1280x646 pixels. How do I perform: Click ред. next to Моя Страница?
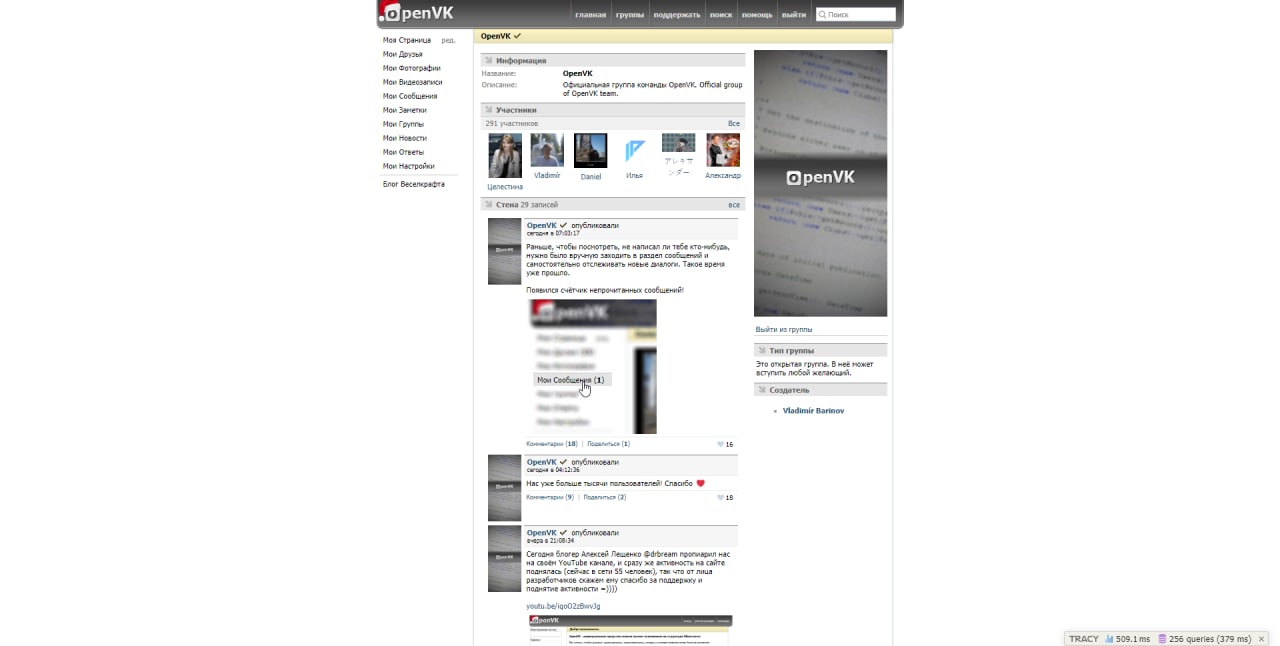click(x=448, y=40)
